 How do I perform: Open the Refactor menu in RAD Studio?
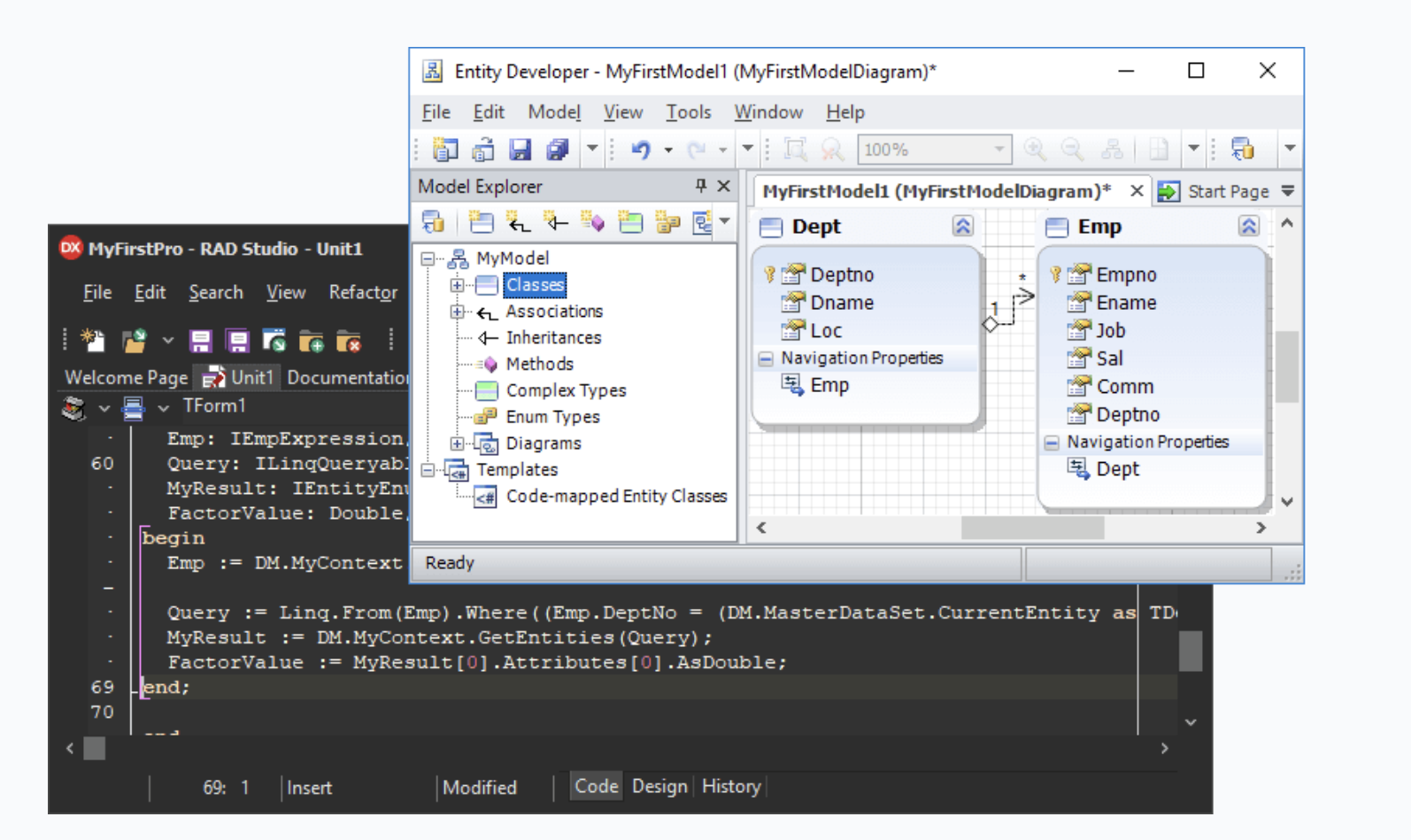pos(363,292)
